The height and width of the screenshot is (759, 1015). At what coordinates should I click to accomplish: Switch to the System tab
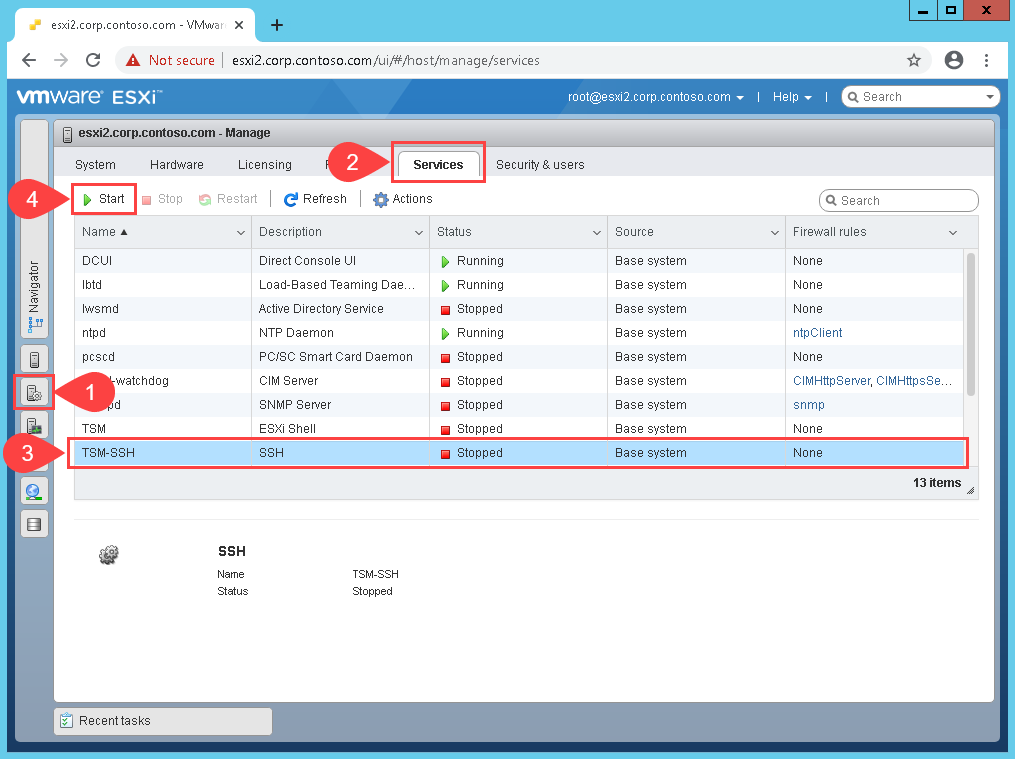95,165
